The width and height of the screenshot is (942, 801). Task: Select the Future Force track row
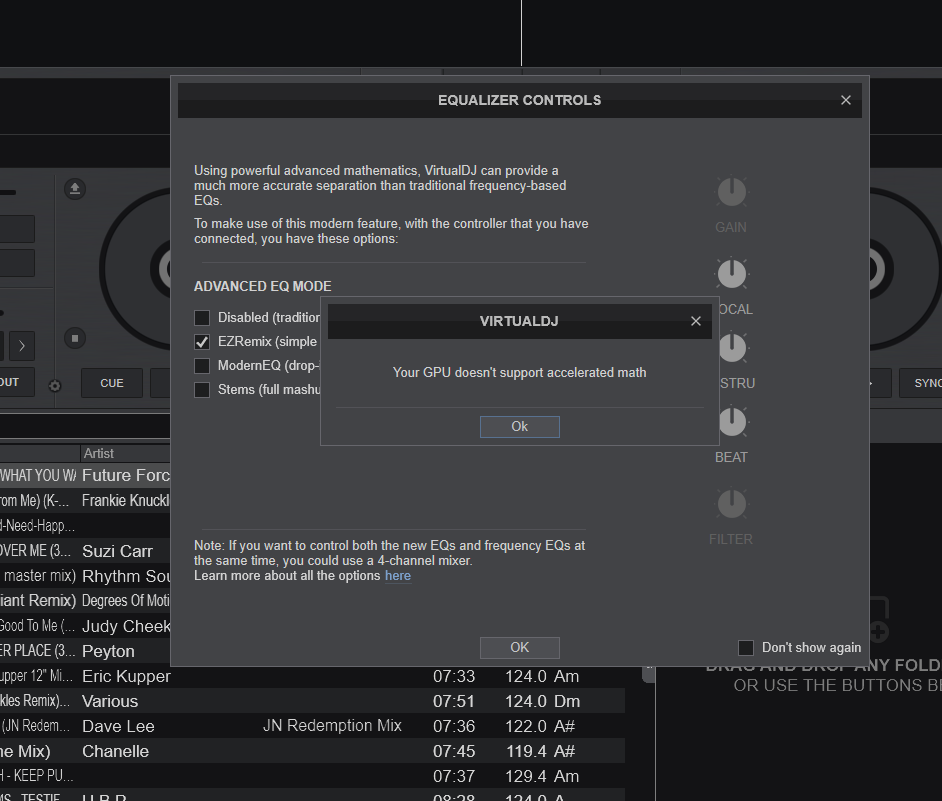pyautogui.click(x=85, y=475)
